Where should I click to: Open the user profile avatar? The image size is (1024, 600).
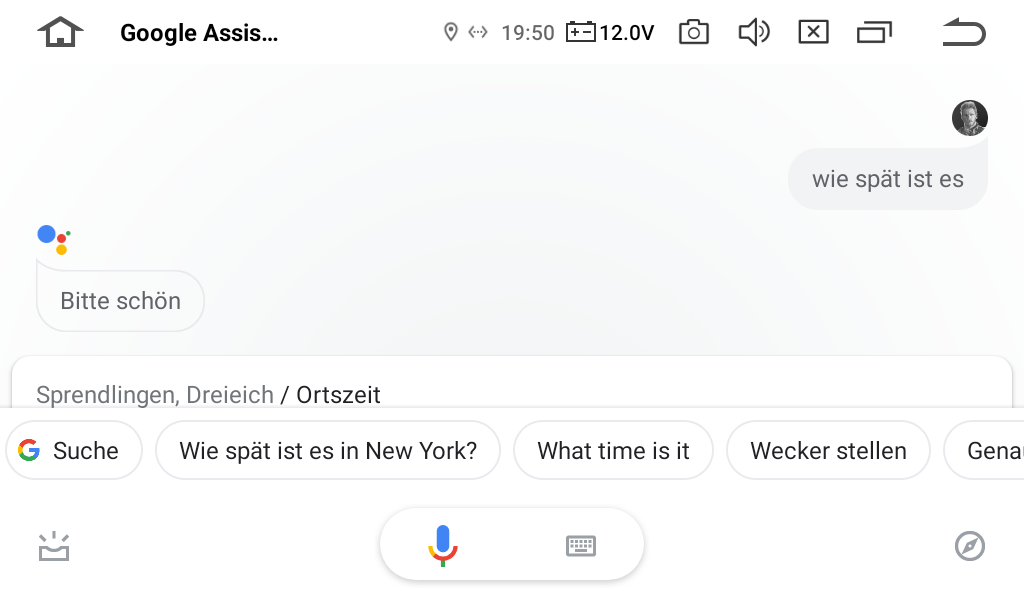point(970,118)
